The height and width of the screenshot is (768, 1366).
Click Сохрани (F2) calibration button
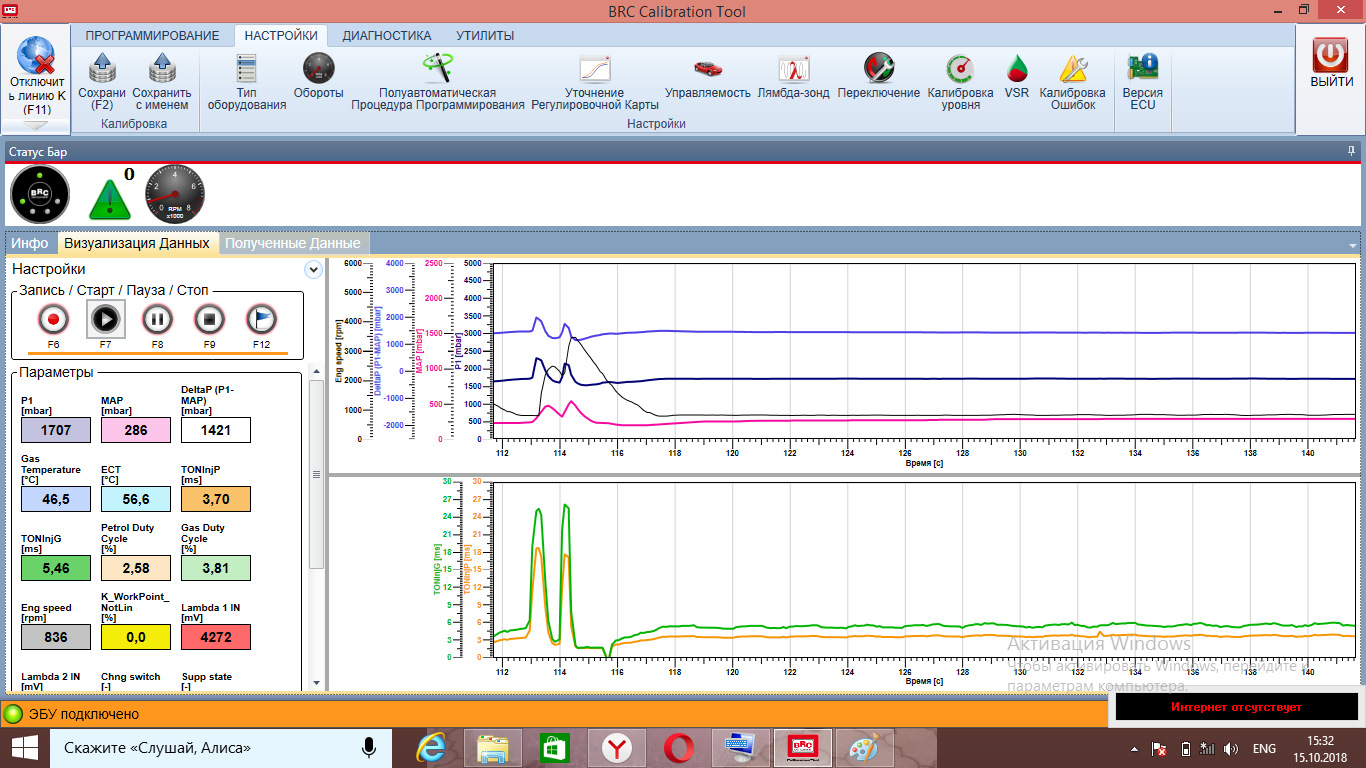tap(102, 80)
